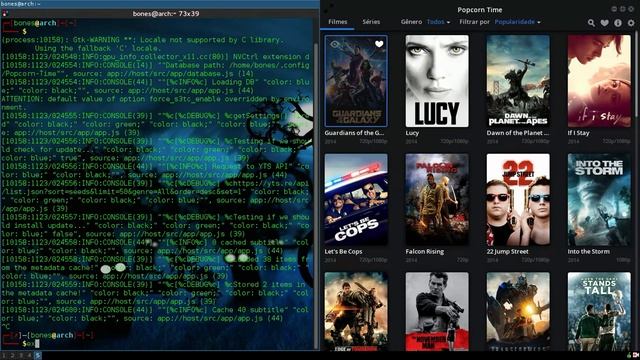Open the 22 Jump Street poster

518,200
